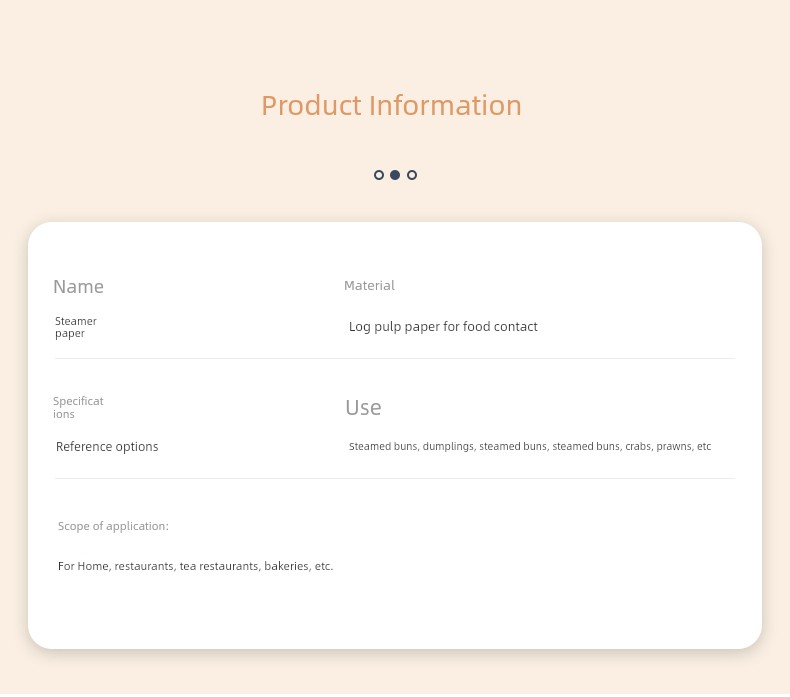Click the word Information in the title
This screenshot has width=790, height=697.
coord(445,106)
